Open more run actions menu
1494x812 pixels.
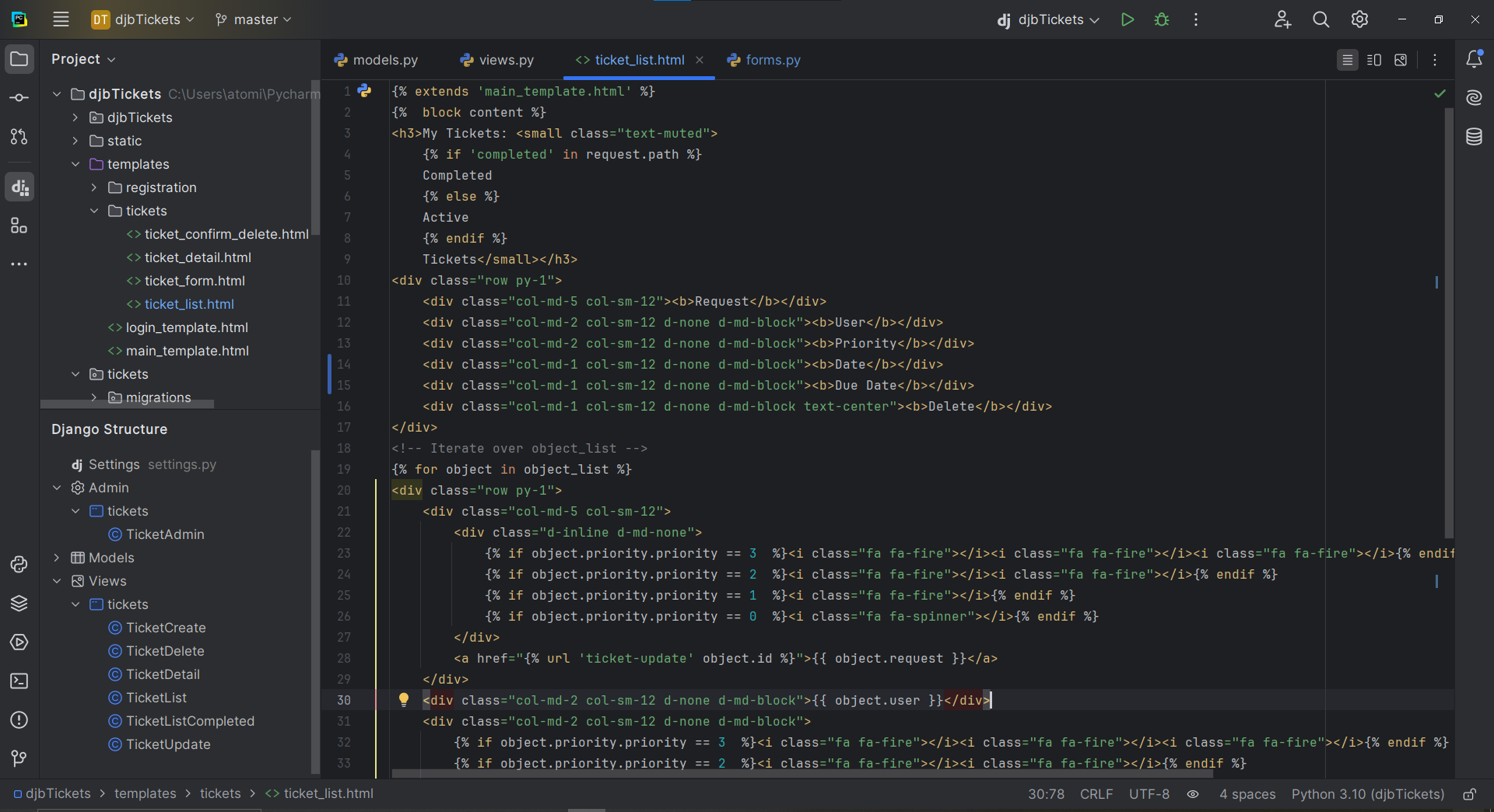click(1196, 19)
